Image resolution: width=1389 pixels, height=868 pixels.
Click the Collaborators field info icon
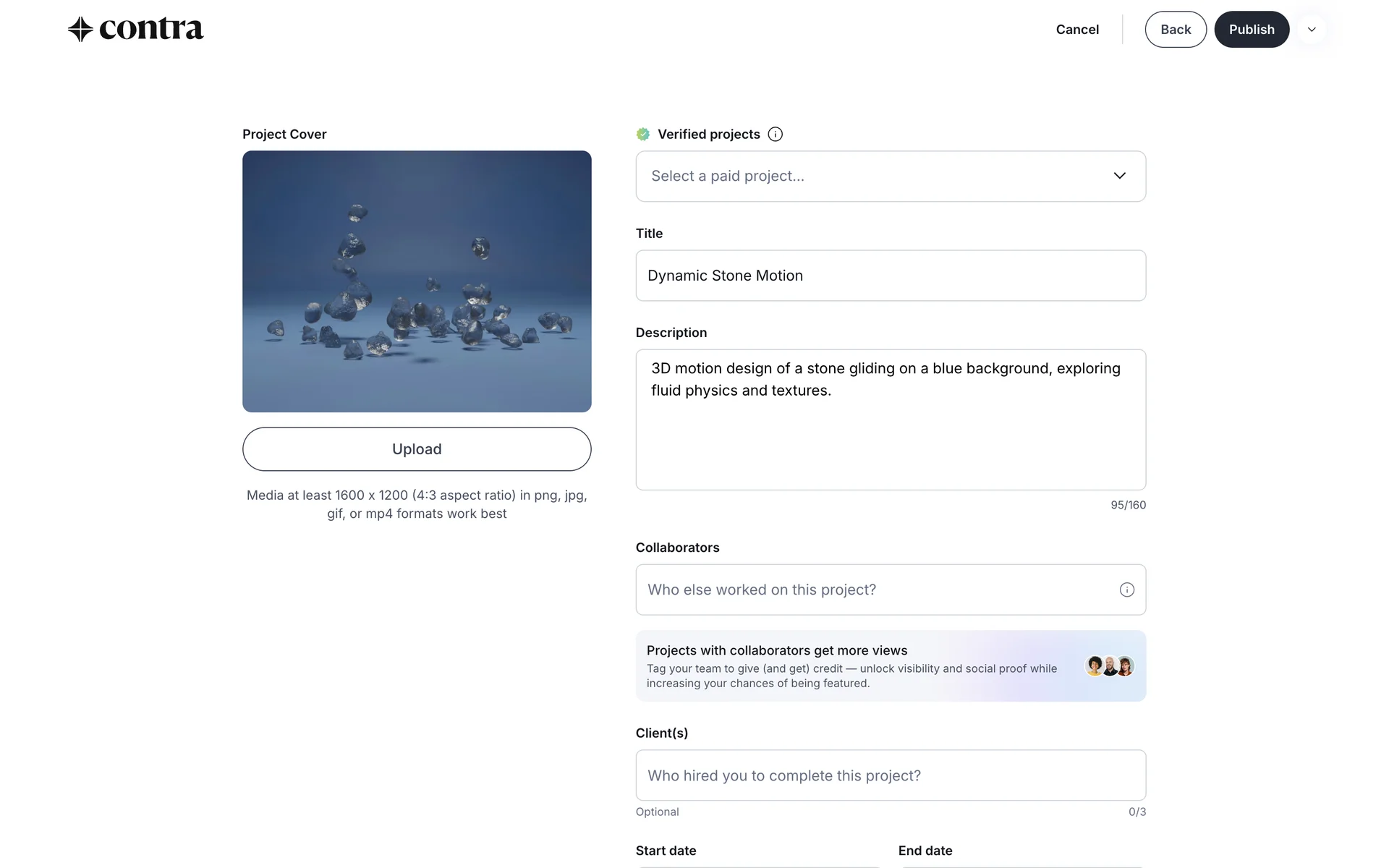point(1126,590)
